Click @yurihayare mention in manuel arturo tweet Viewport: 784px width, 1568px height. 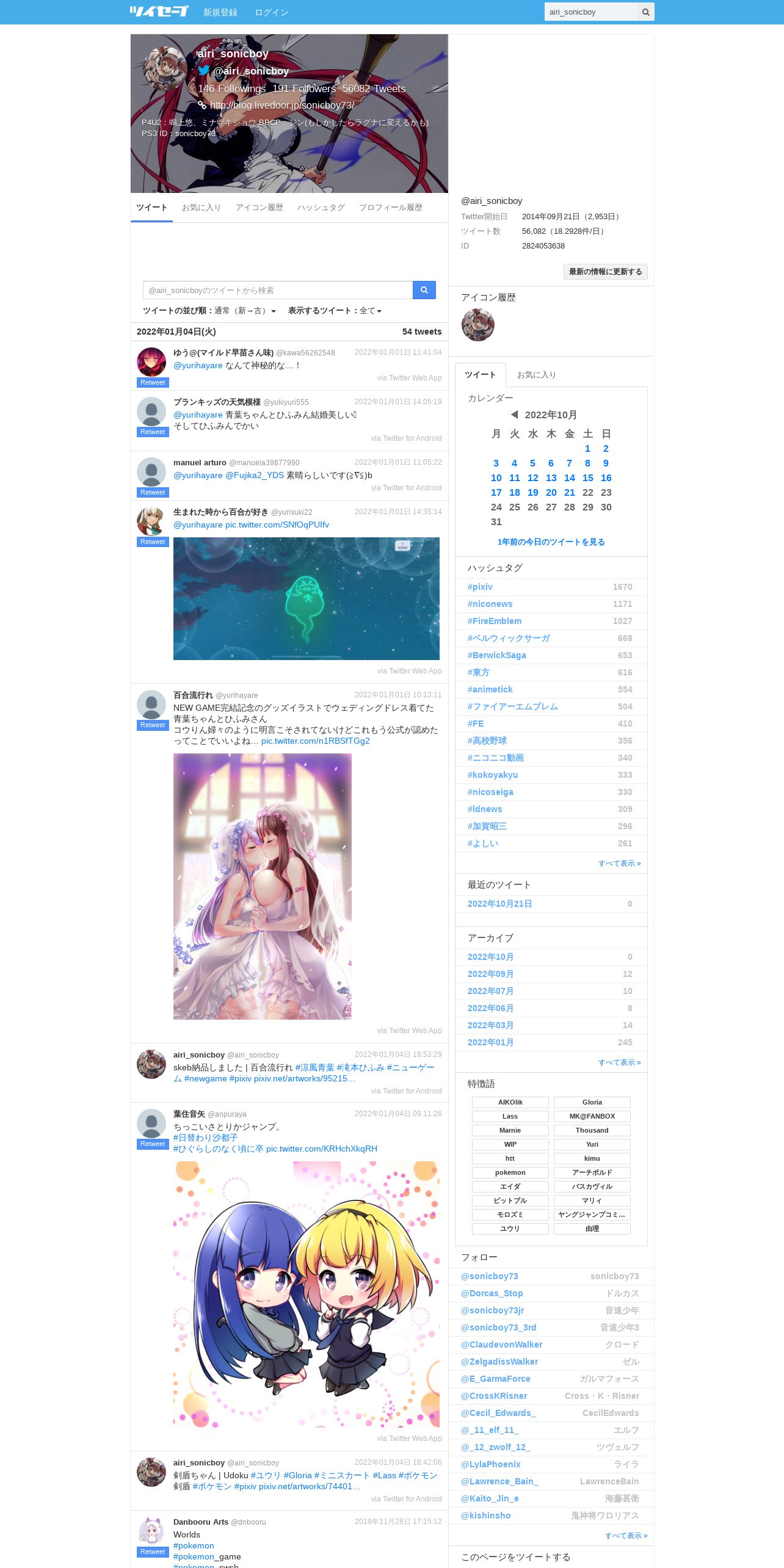coord(198,475)
